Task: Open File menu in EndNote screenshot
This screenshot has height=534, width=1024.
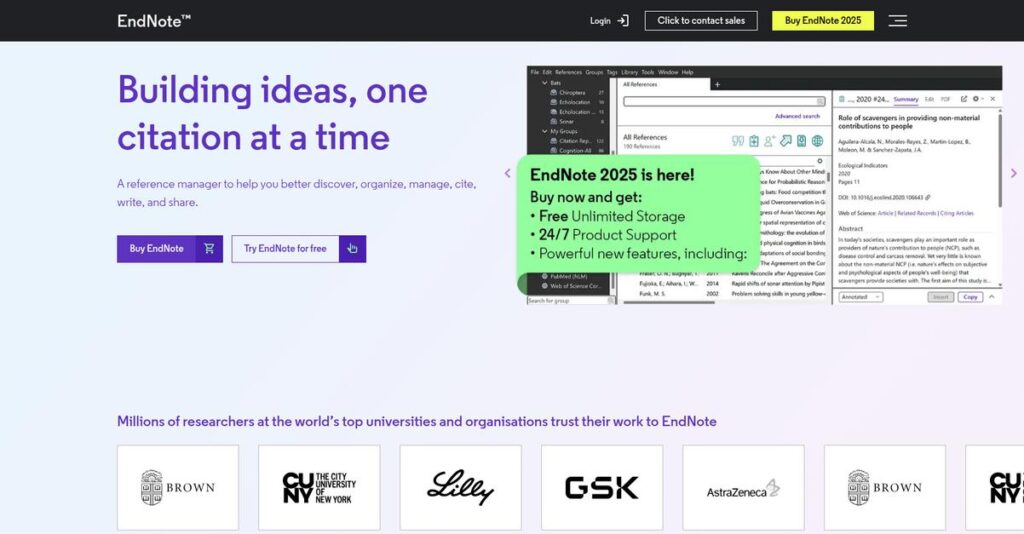Action: tap(534, 72)
